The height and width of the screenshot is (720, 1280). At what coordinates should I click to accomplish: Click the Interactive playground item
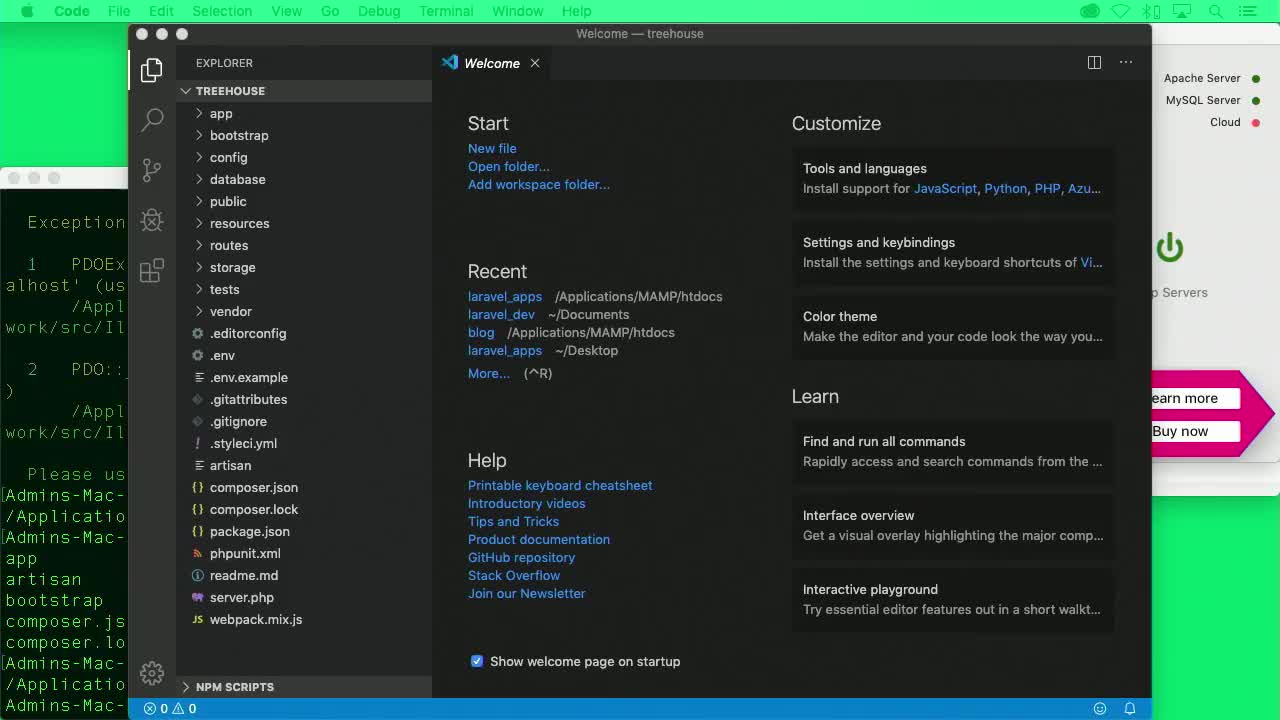click(953, 599)
